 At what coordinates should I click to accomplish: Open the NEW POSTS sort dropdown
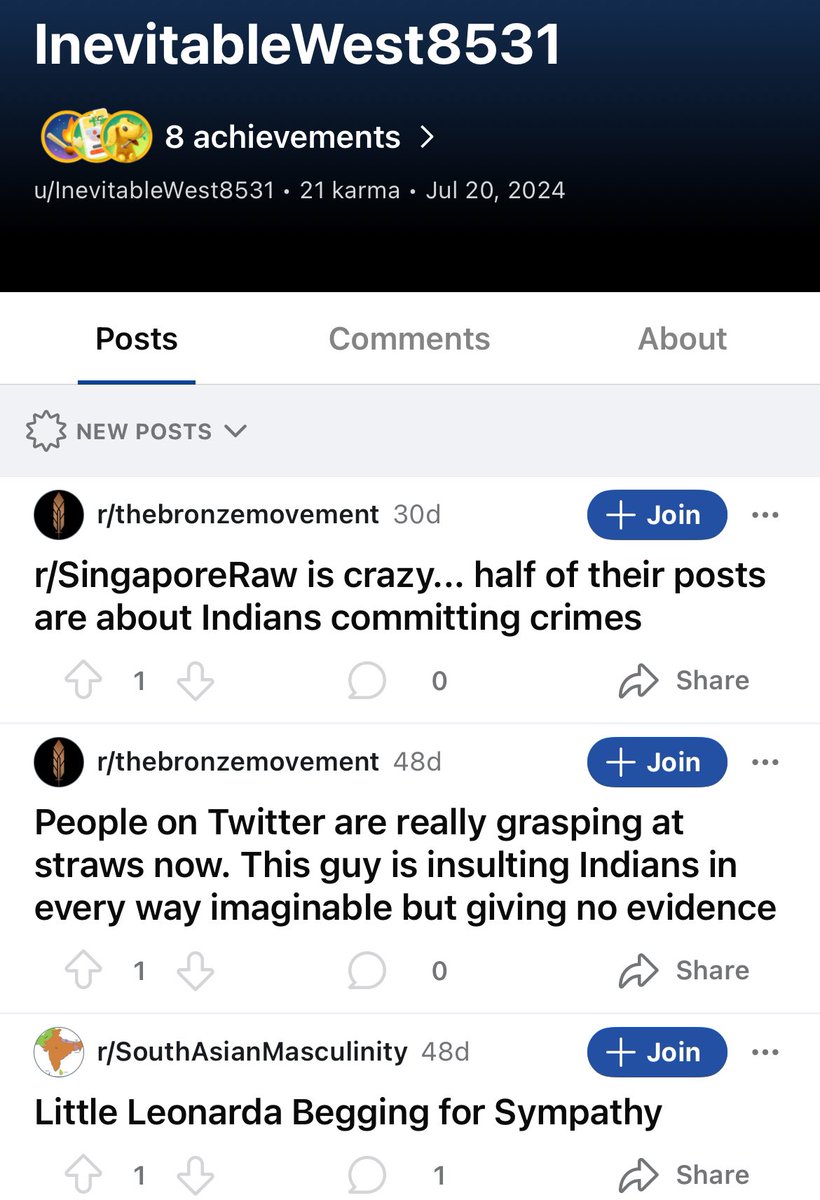(x=136, y=432)
